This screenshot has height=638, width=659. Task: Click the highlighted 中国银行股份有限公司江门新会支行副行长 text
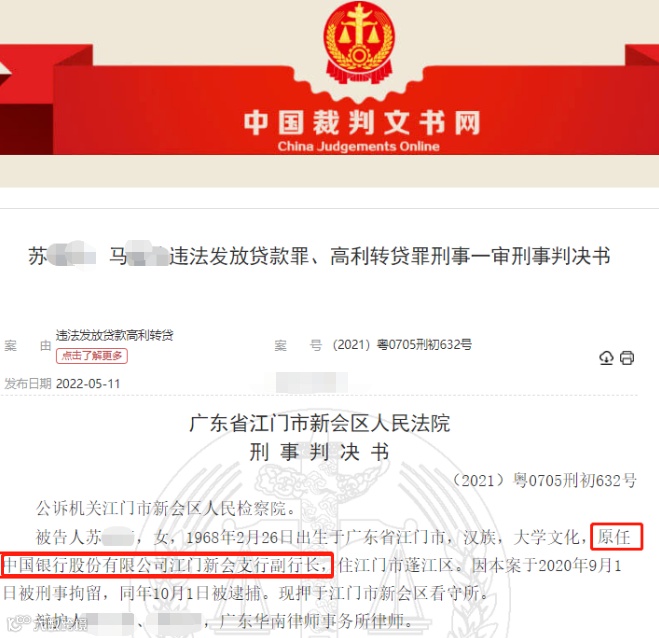pos(166,565)
